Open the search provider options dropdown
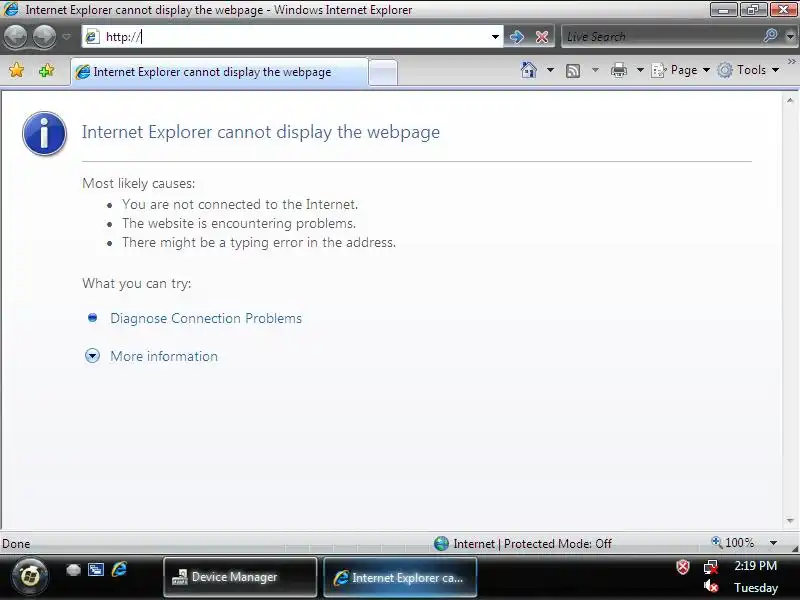This screenshot has width=800, height=600. 790,37
